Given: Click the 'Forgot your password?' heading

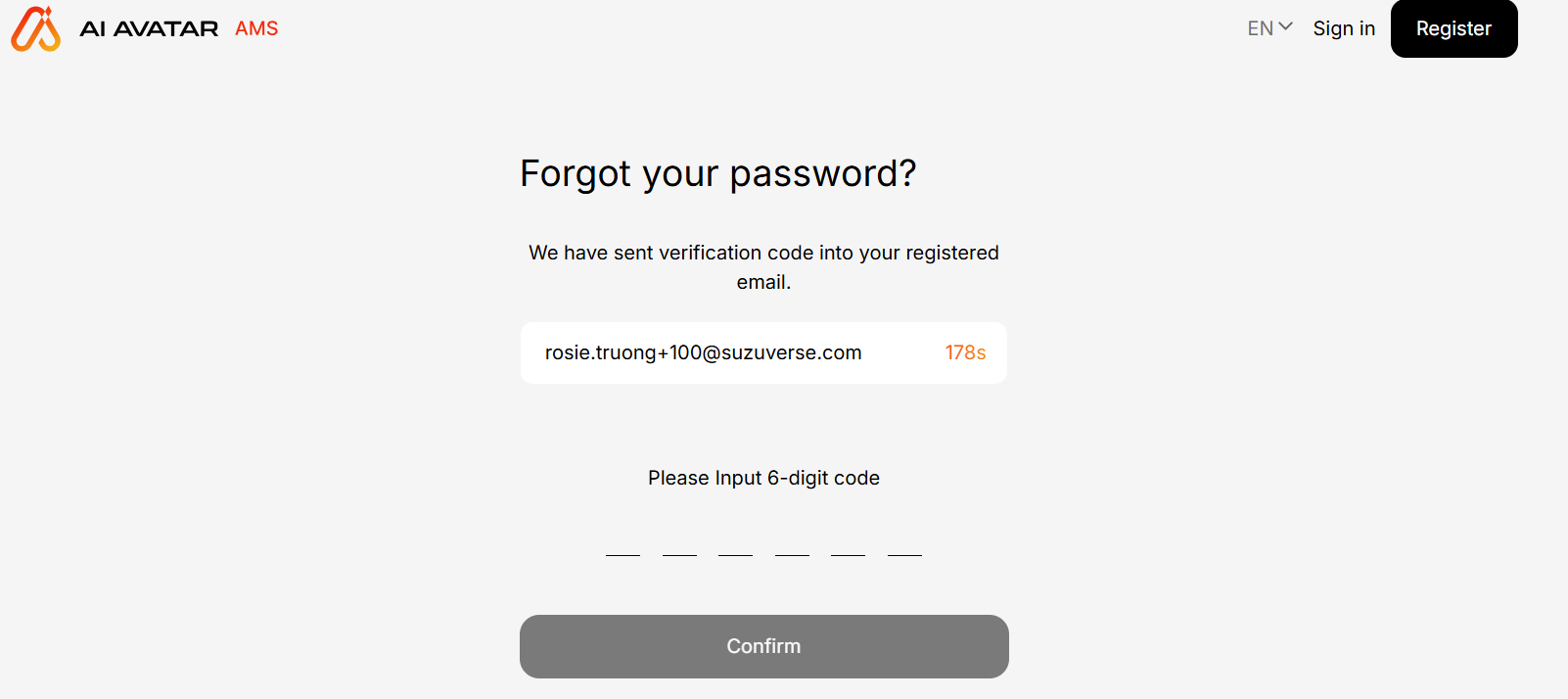Looking at the screenshot, I should click(x=717, y=173).
